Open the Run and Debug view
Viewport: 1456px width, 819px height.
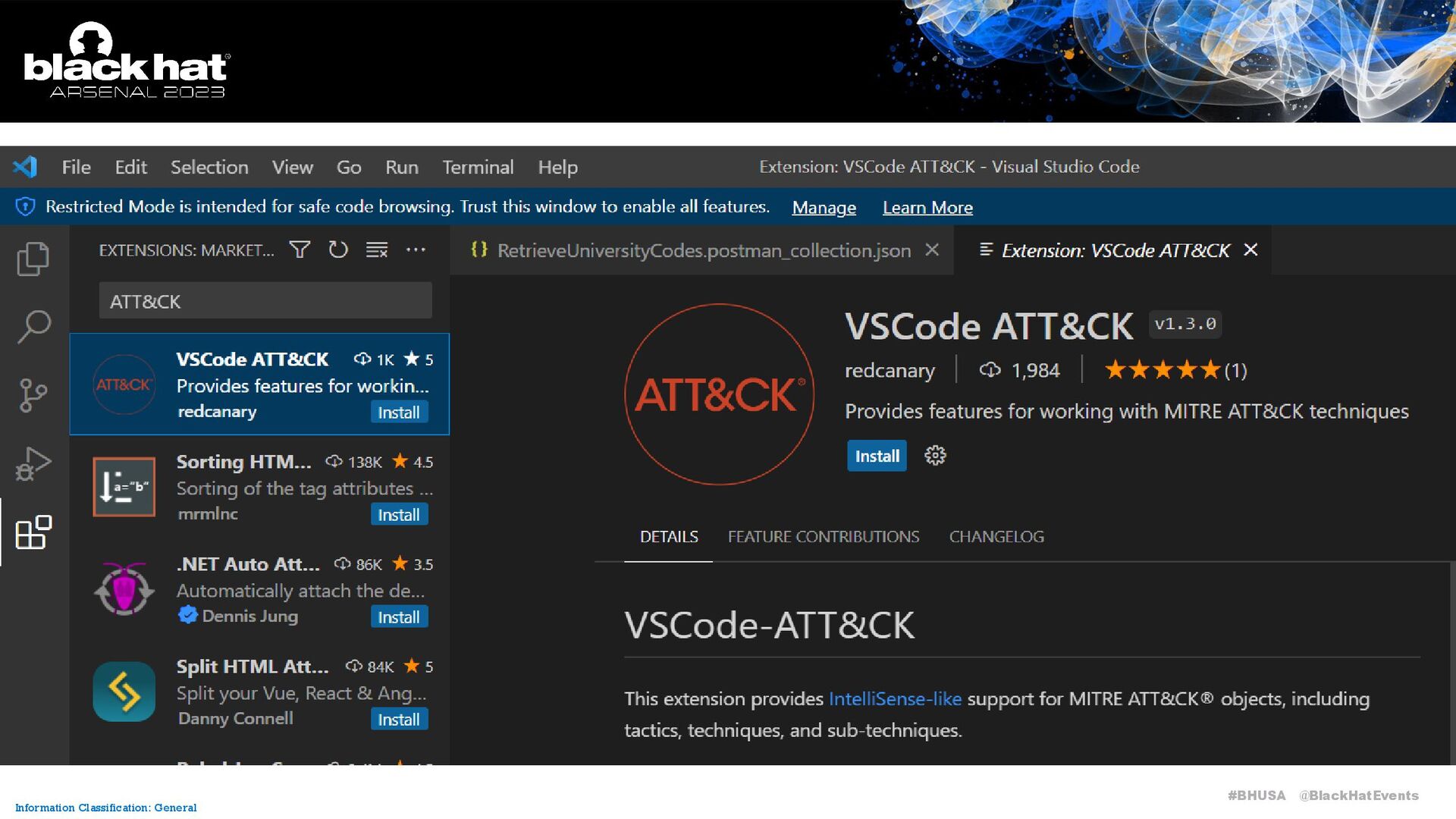(x=33, y=463)
